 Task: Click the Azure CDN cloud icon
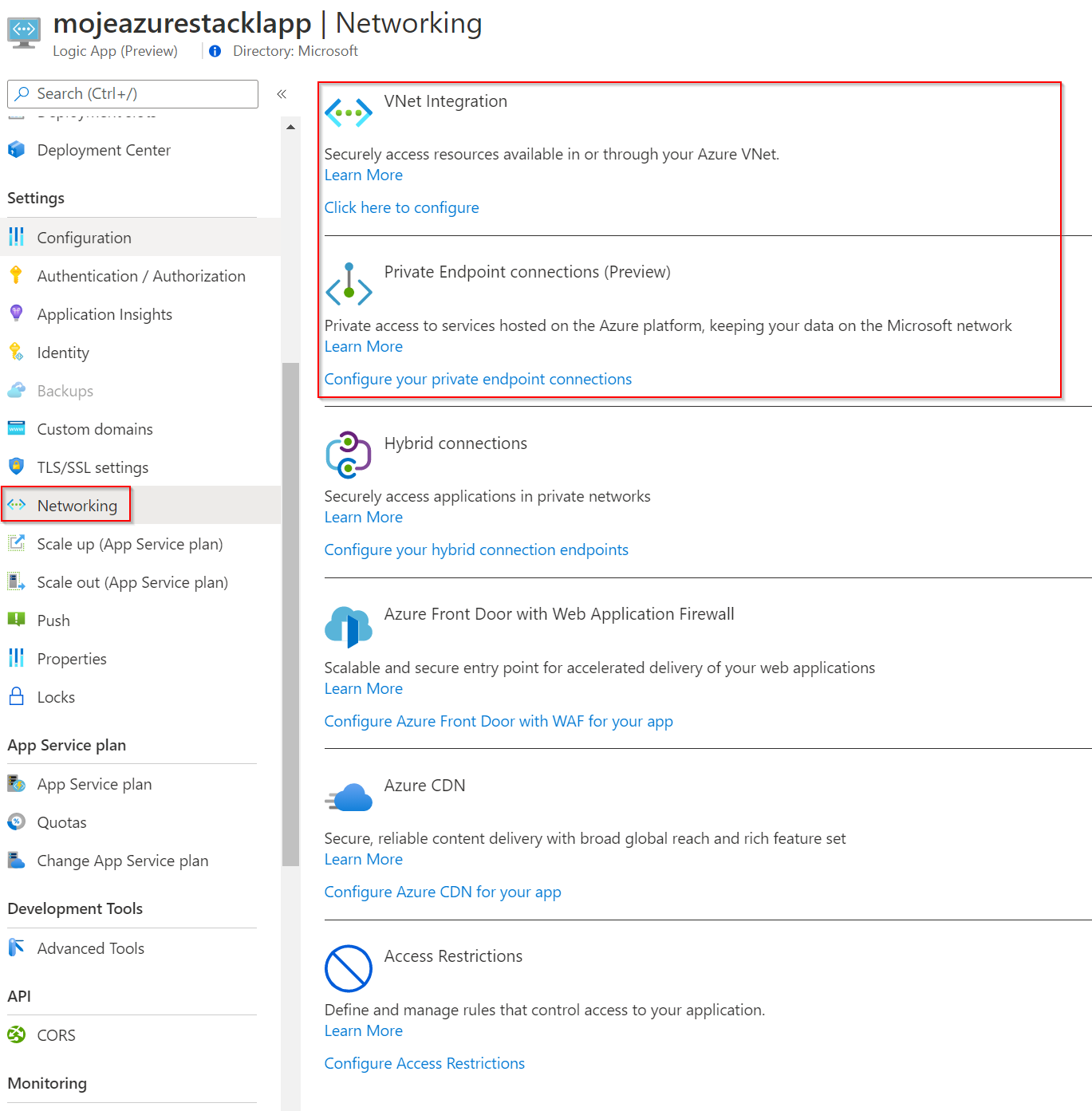point(349,797)
